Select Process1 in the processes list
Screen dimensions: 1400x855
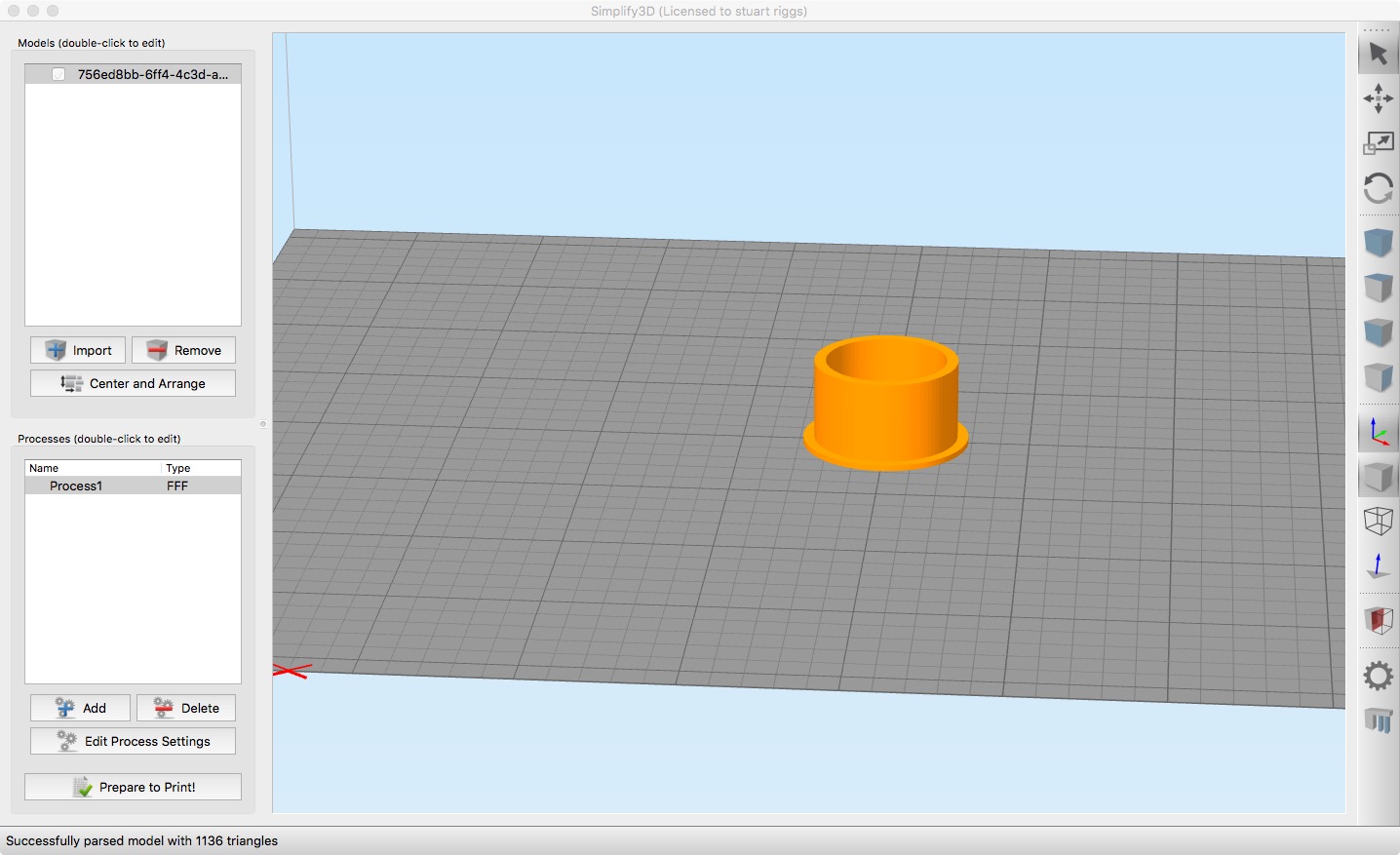coord(133,486)
